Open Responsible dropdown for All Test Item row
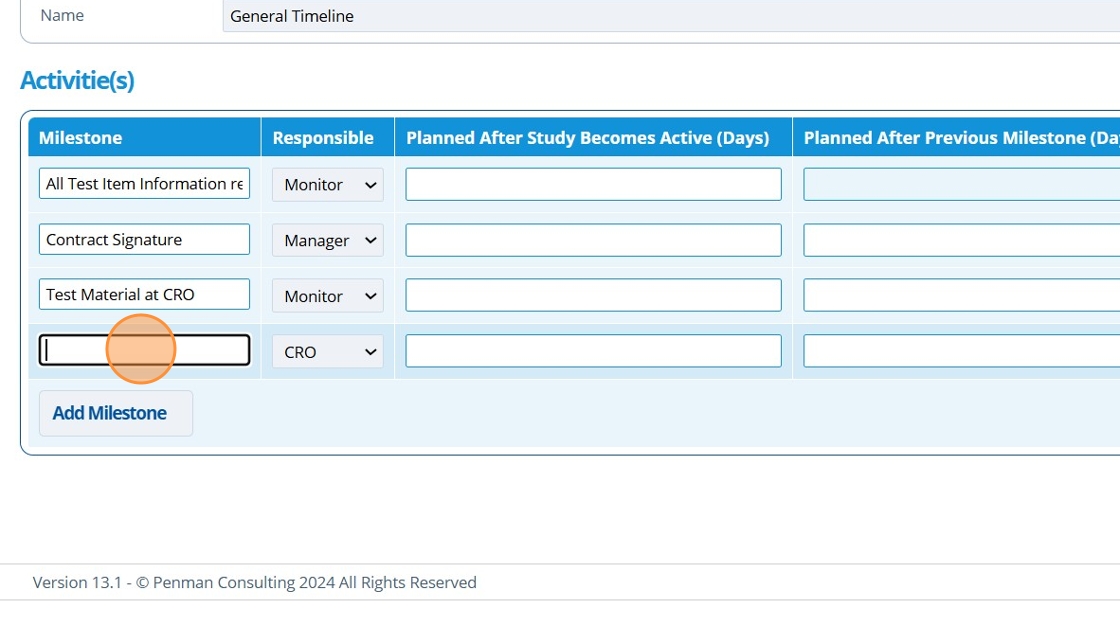This screenshot has height=626, width=1120. (x=327, y=185)
